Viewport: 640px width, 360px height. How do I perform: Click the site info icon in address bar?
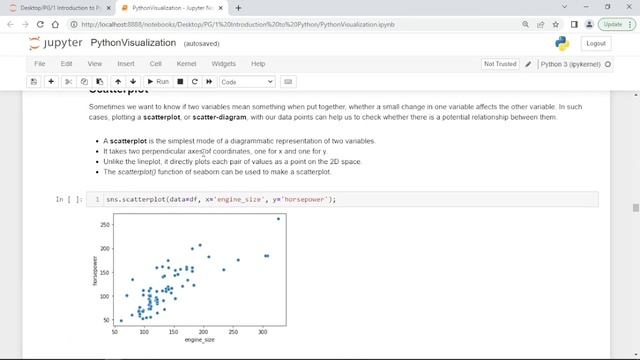click(74, 24)
